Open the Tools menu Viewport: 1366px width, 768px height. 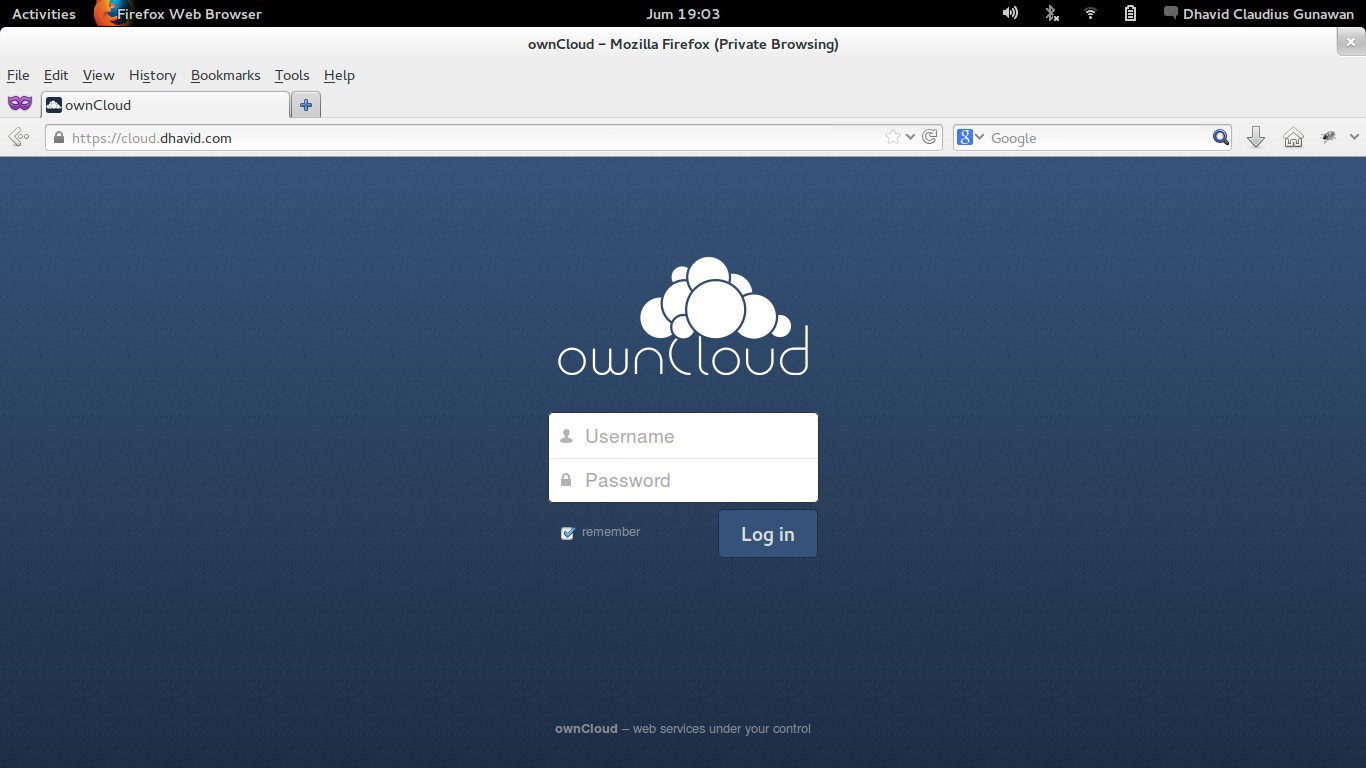click(x=292, y=75)
